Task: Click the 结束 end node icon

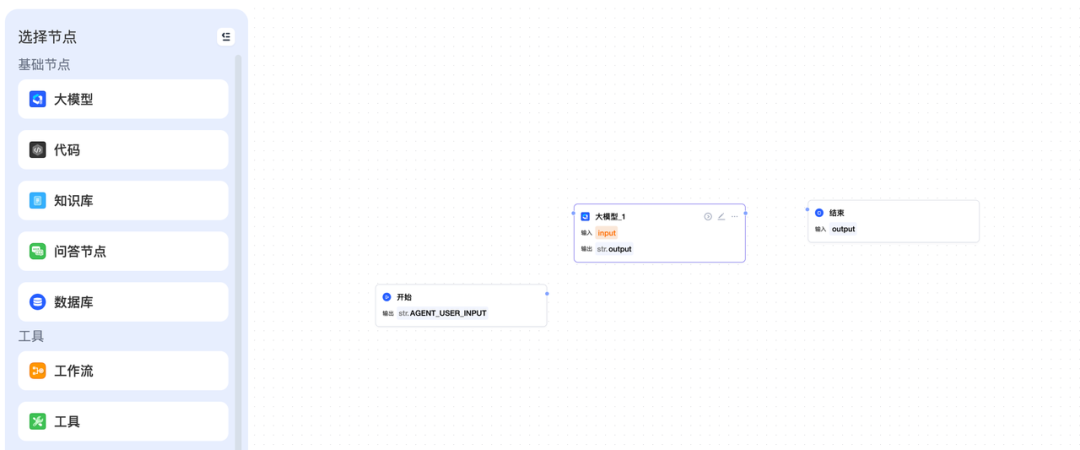Action: coord(819,213)
